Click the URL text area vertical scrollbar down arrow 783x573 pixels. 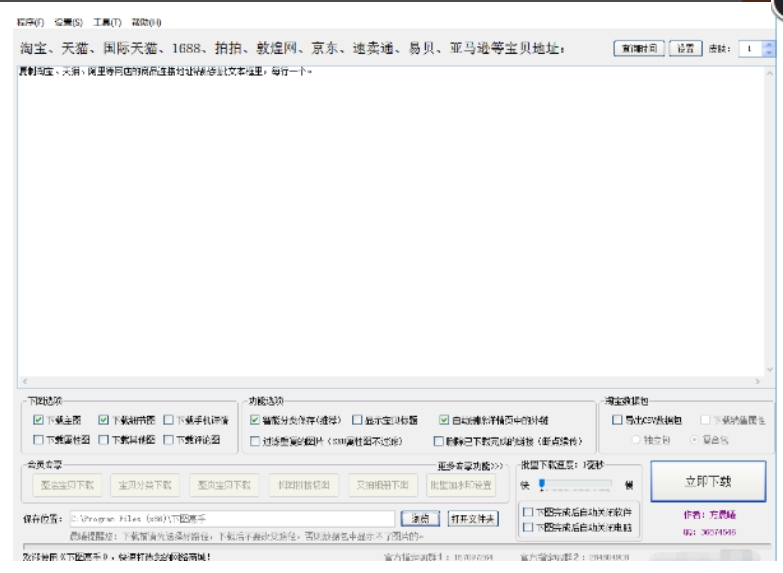point(770,370)
